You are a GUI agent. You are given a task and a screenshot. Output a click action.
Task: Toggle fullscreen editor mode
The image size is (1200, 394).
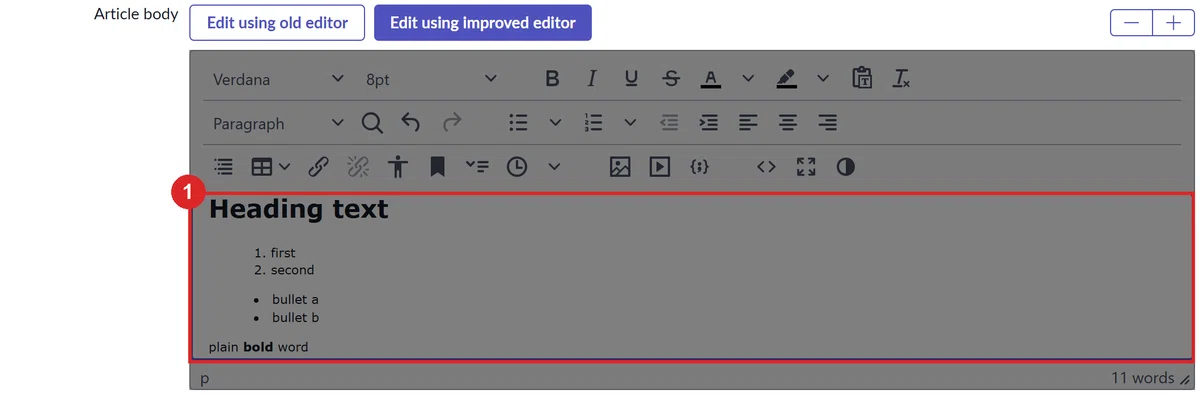[x=806, y=167]
